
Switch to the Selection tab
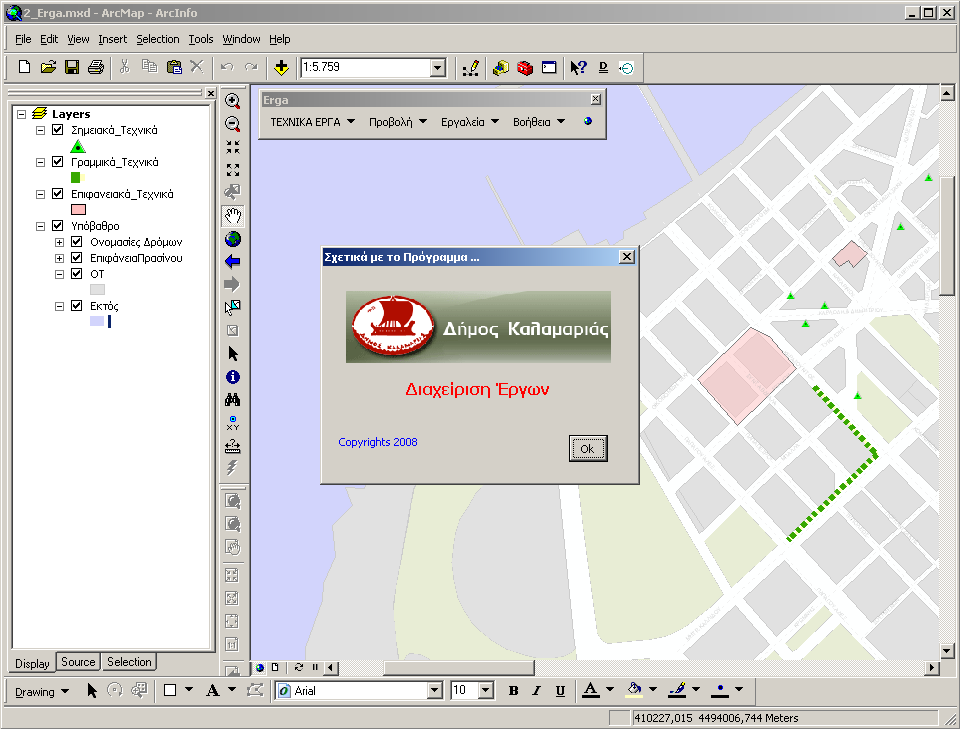coord(129,662)
